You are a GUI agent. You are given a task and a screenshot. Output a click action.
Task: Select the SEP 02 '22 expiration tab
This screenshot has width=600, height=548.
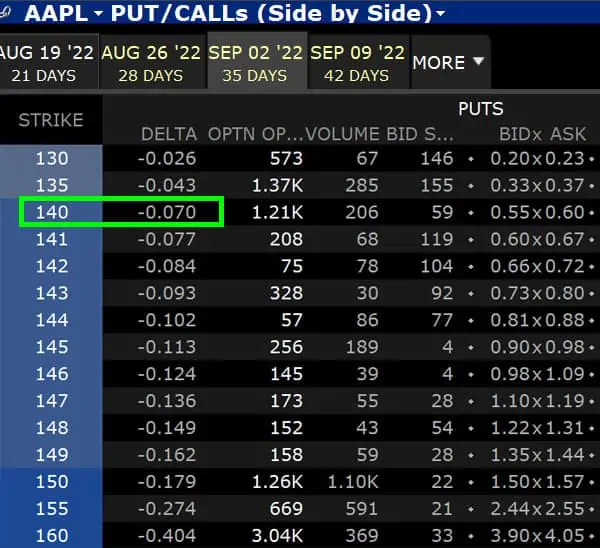[x=254, y=62]
